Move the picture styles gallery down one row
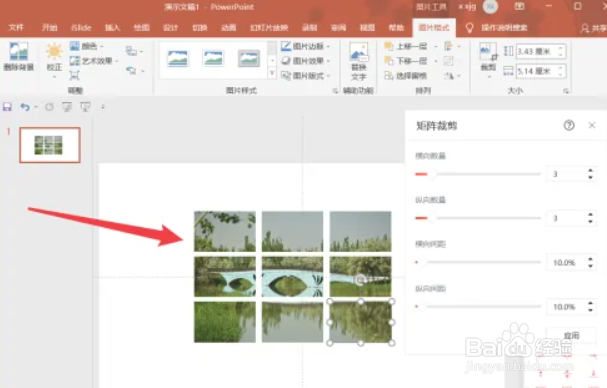 pyautogui.click(x=272, y=60)
